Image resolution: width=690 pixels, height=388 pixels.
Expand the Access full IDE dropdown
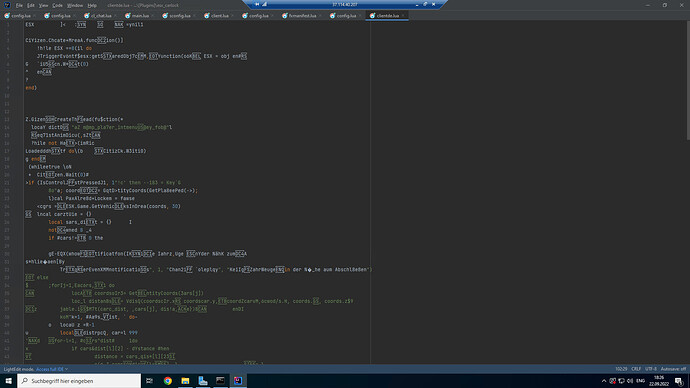pyautogui.click(x=66, y=369)
